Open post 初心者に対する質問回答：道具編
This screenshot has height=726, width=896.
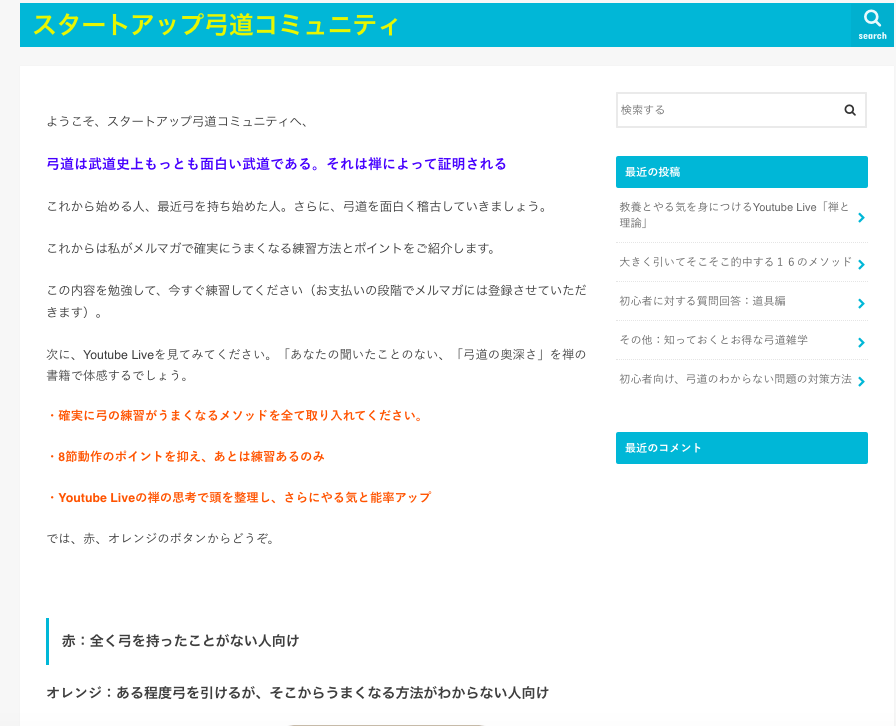pos(702,301)
